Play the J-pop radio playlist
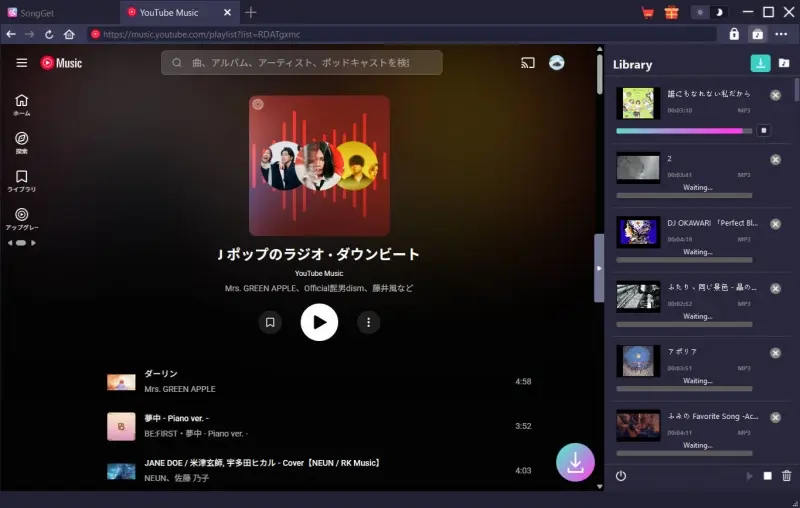 point(319,322)
